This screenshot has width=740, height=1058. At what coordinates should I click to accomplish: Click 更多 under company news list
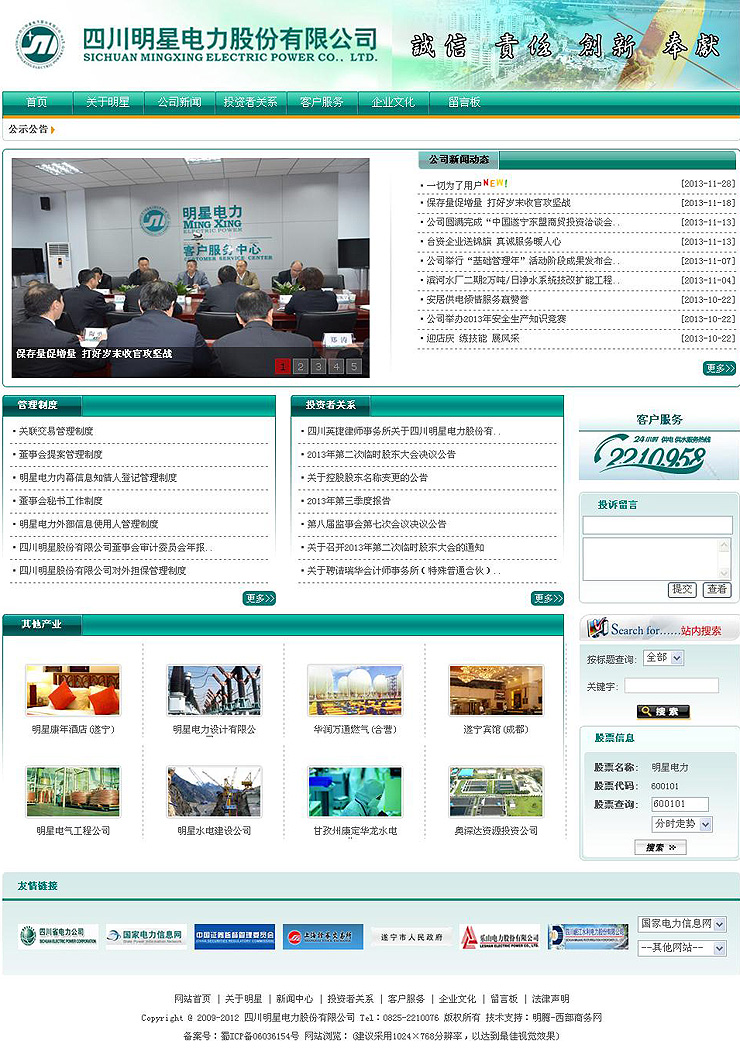pyautogui.click(x=718, y=368)
